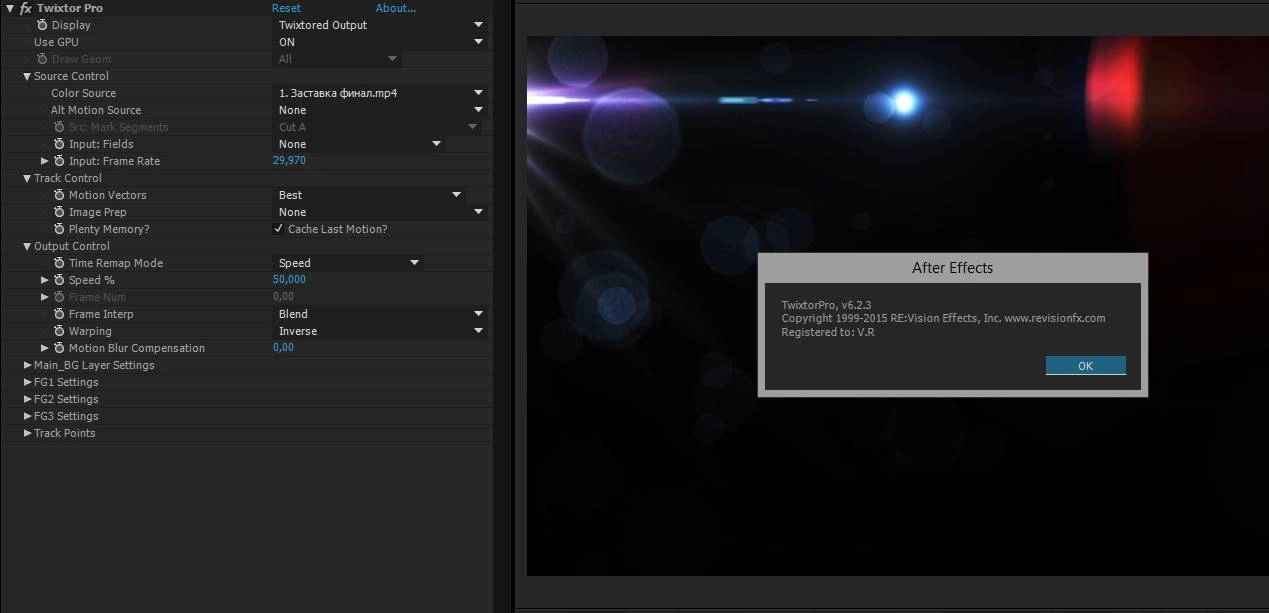
Task: Collapse the Source Control section
Action: 27,76
